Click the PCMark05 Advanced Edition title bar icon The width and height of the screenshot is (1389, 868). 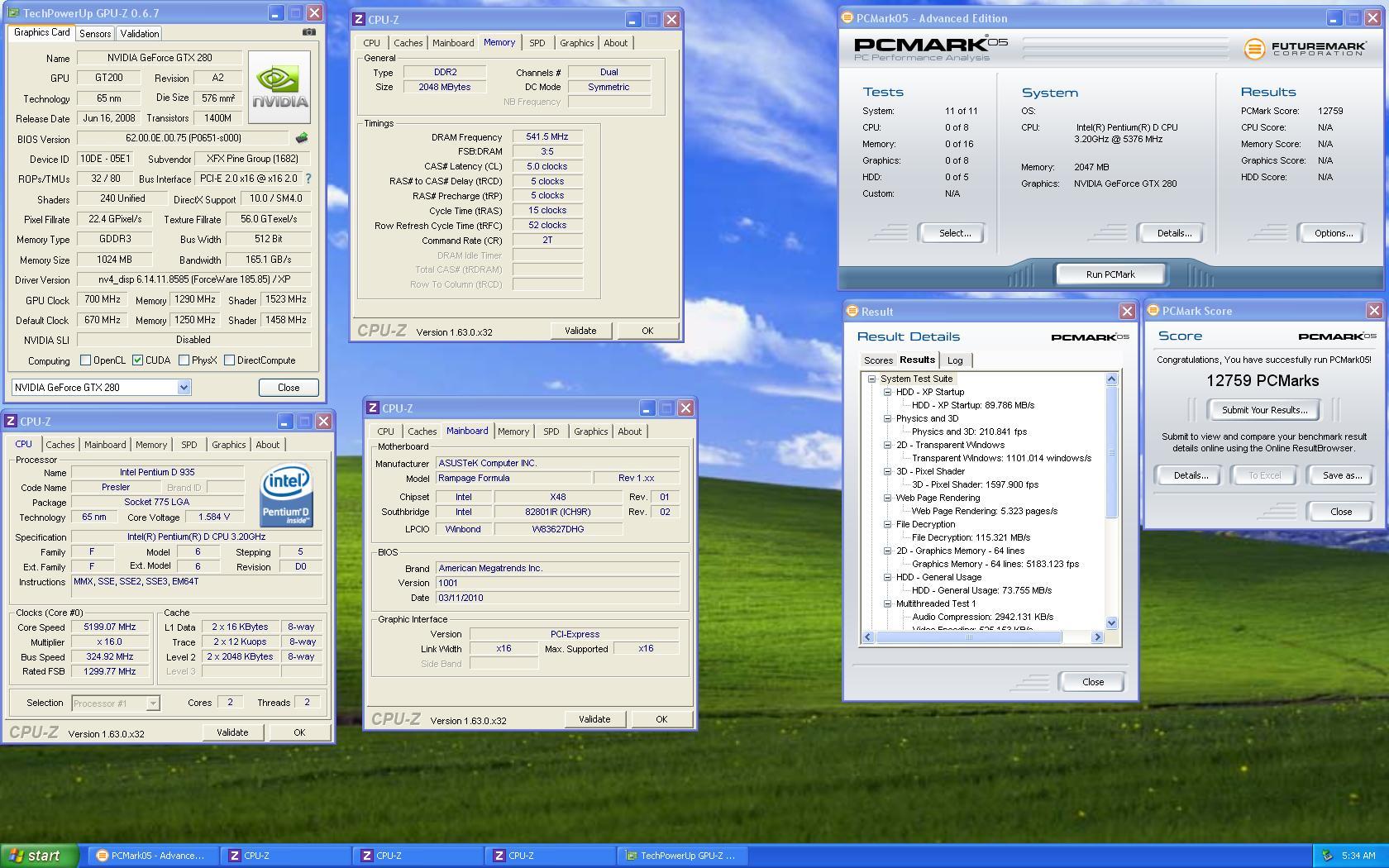[x=847, y=18]
